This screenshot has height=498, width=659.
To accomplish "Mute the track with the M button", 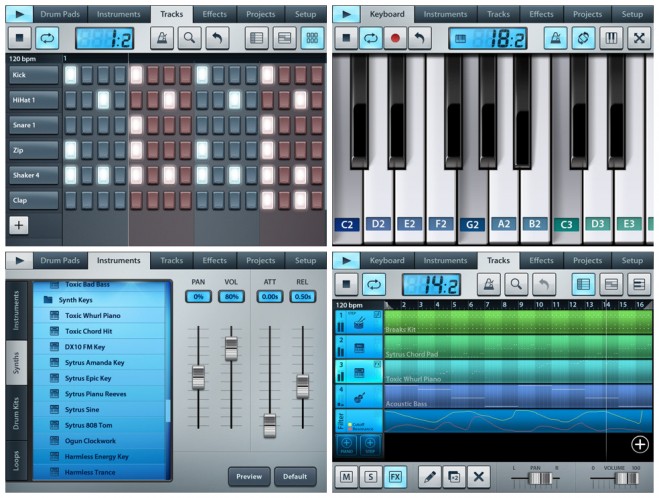I will (346, 477).
